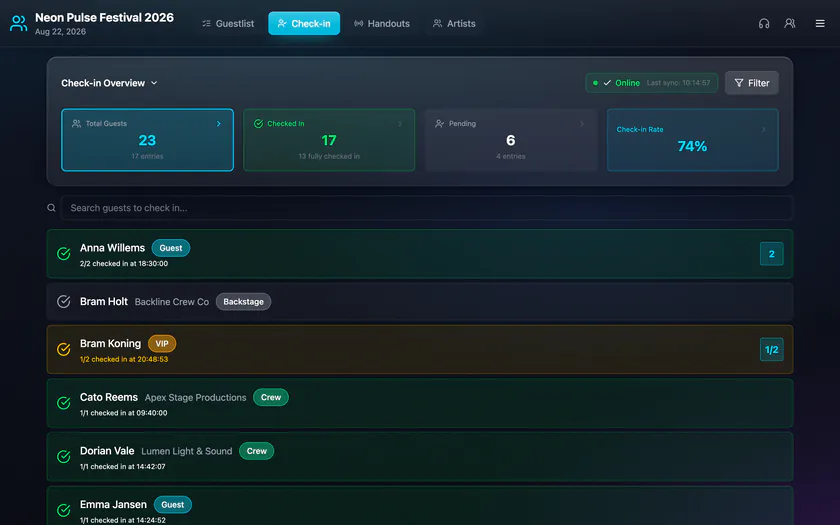
Task: Click the name Emma Jansen
Action: (113, 505)
